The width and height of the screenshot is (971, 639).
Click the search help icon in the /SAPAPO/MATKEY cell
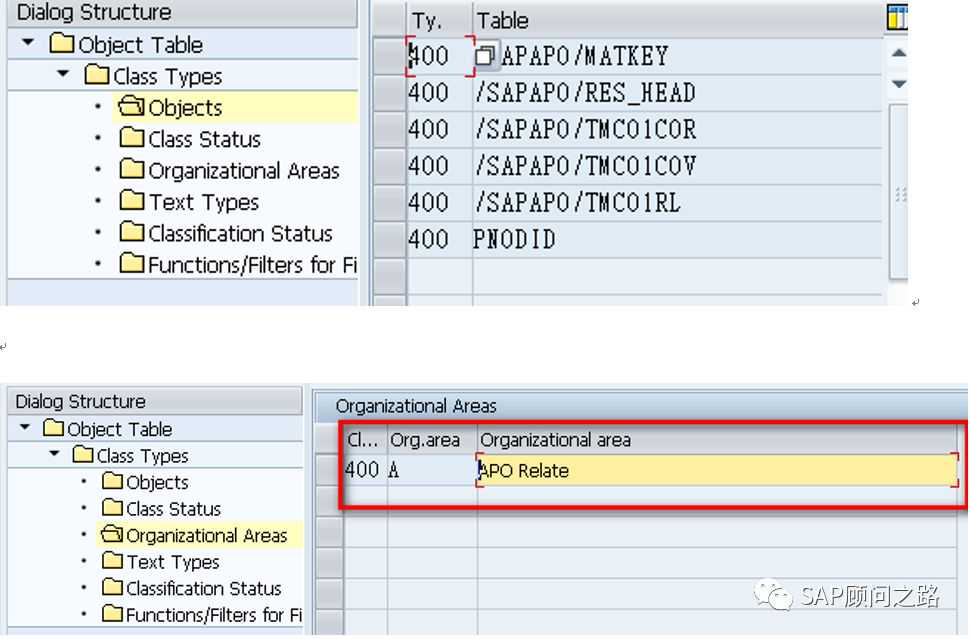tap(486, 56)
